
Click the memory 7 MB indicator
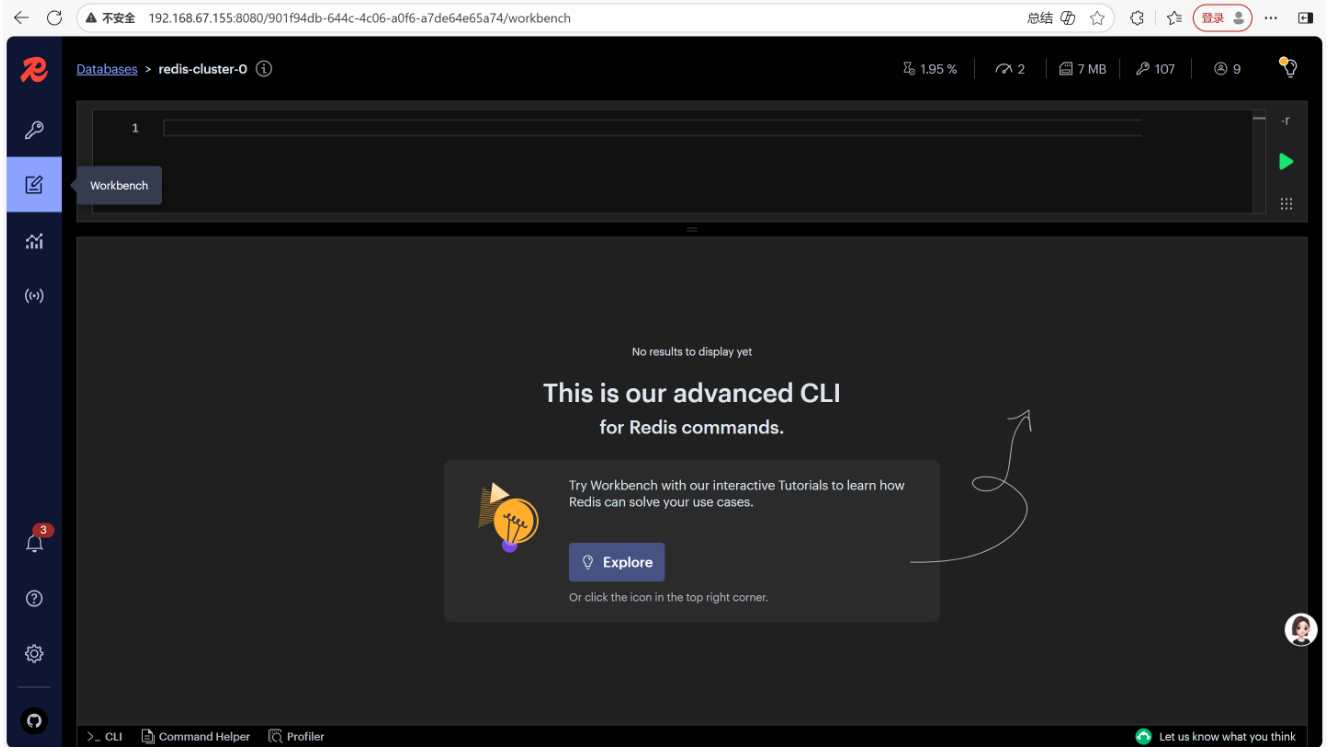[x=1083, y=69]
